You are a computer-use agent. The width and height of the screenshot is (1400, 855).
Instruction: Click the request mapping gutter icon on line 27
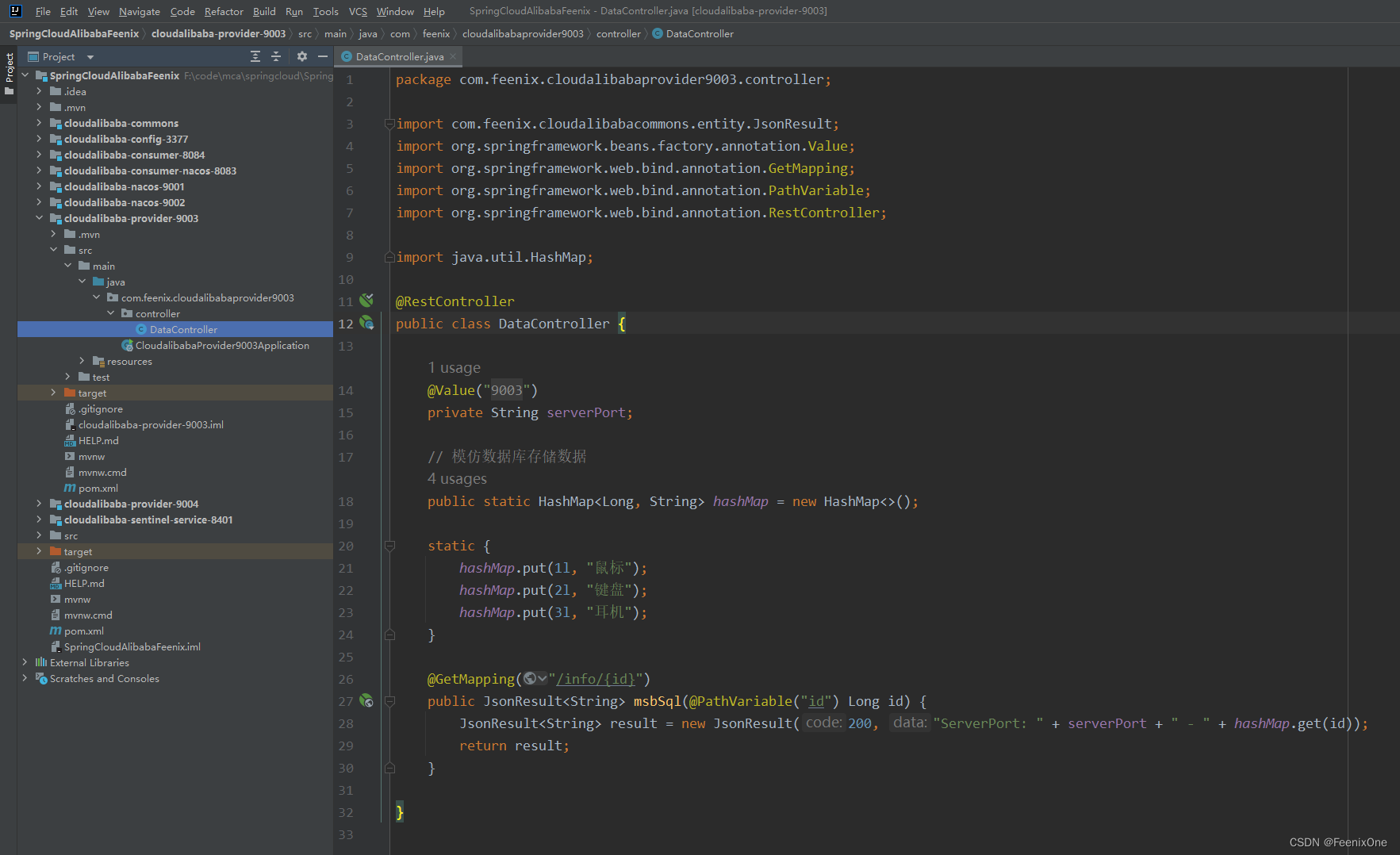coord(366,701)
